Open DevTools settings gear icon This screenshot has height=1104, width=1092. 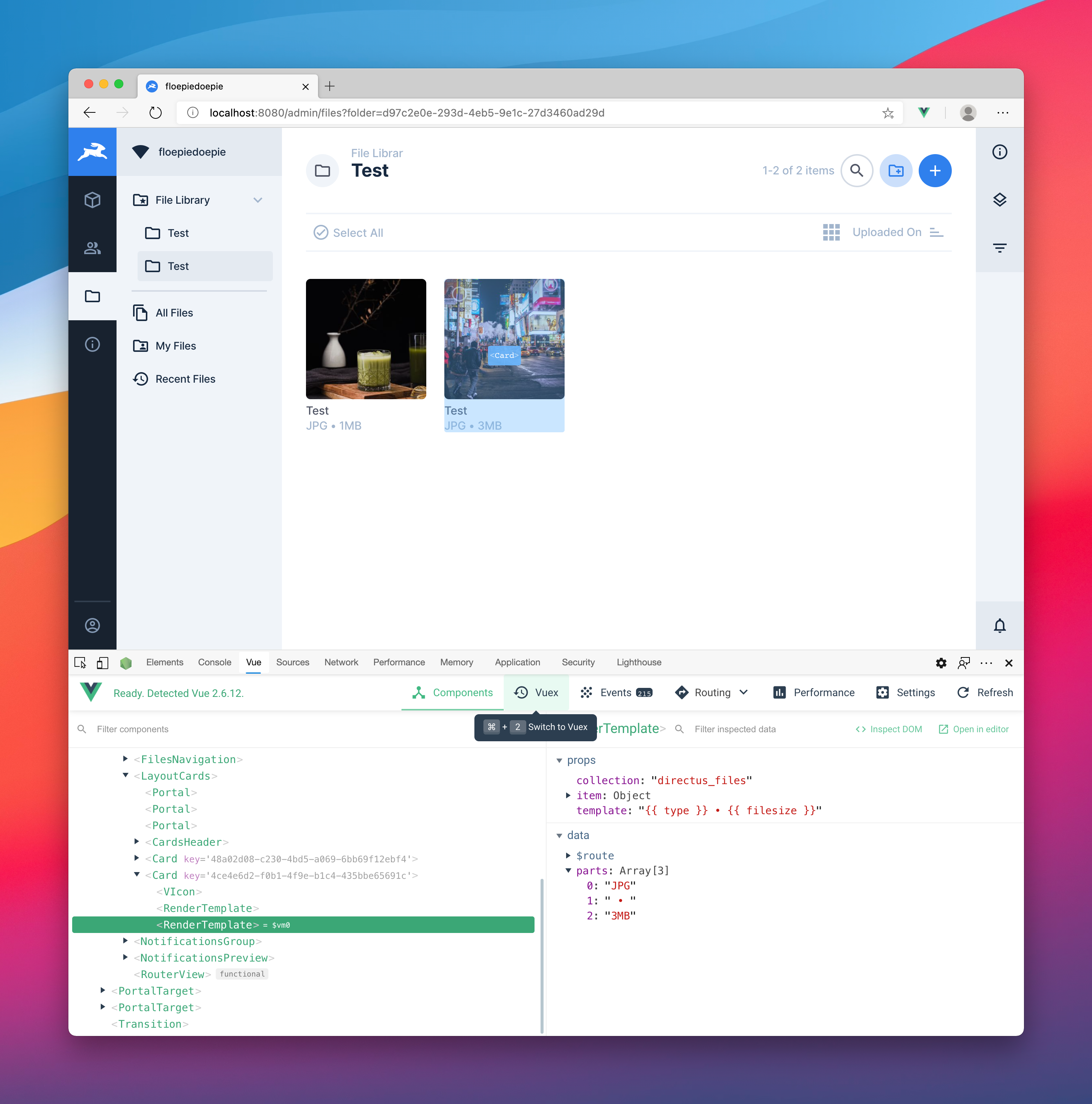pyautogui.click(x=941, y=663)
